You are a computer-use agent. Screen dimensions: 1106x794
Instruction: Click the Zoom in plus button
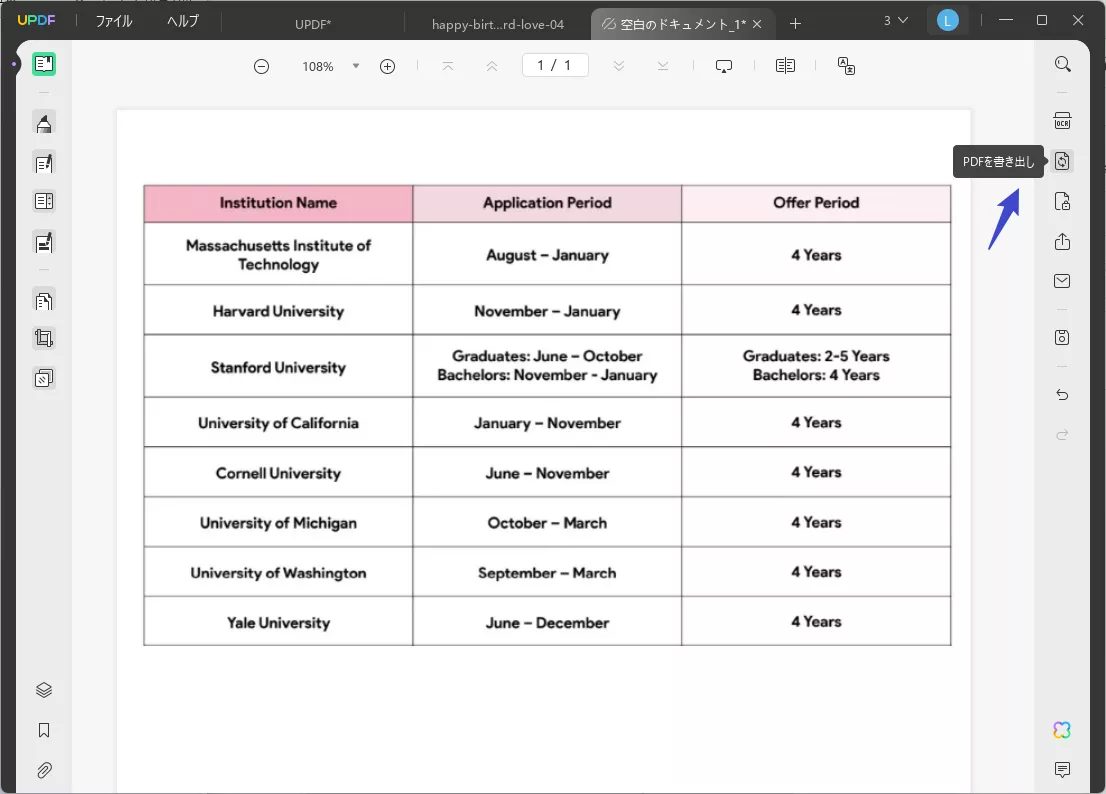point(387,66)
